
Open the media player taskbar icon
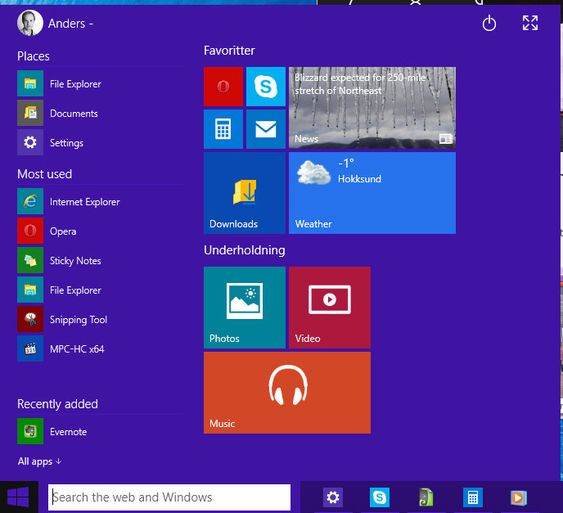[518, 498]
